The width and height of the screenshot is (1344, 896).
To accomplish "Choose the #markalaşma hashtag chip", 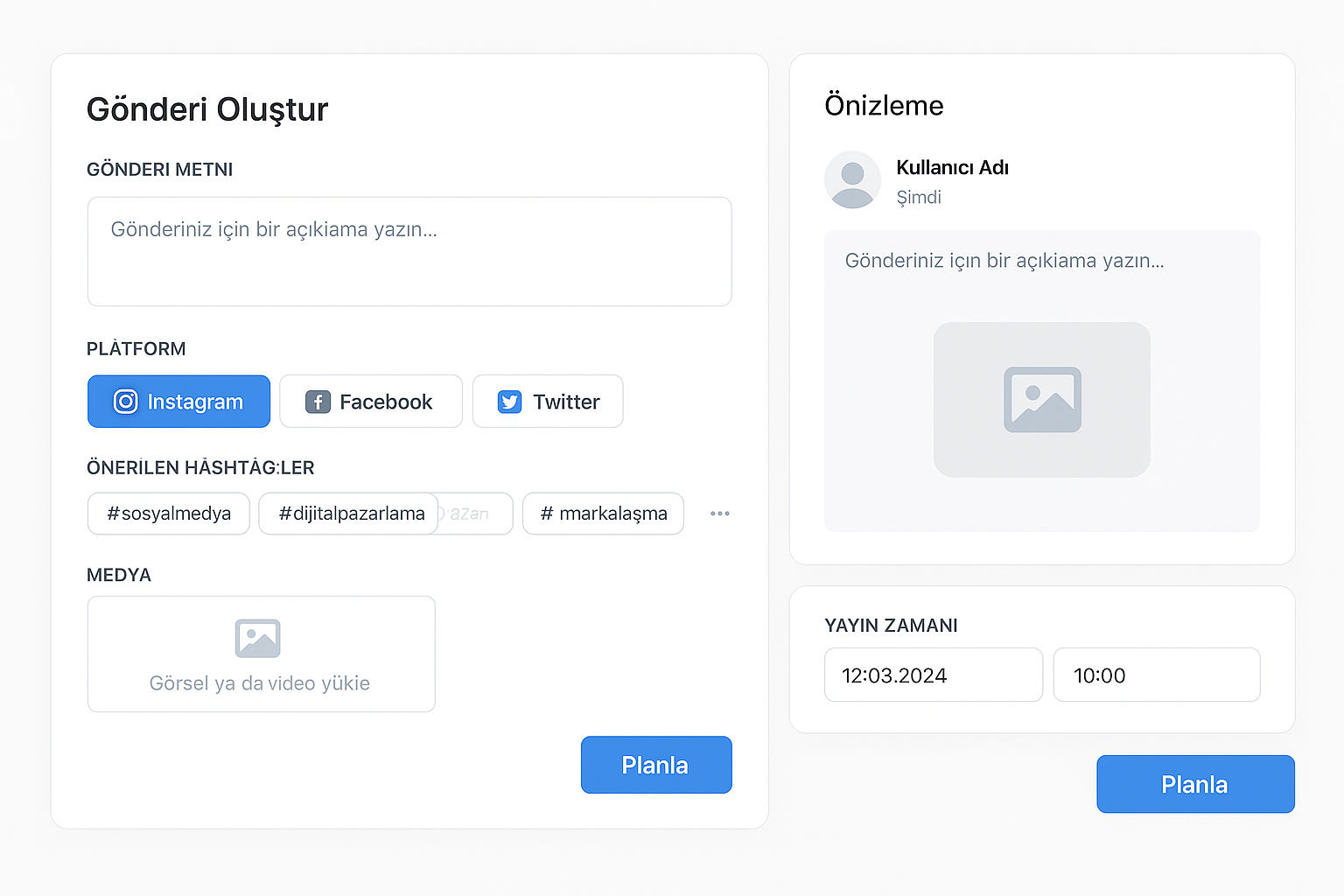I will 603,514.
